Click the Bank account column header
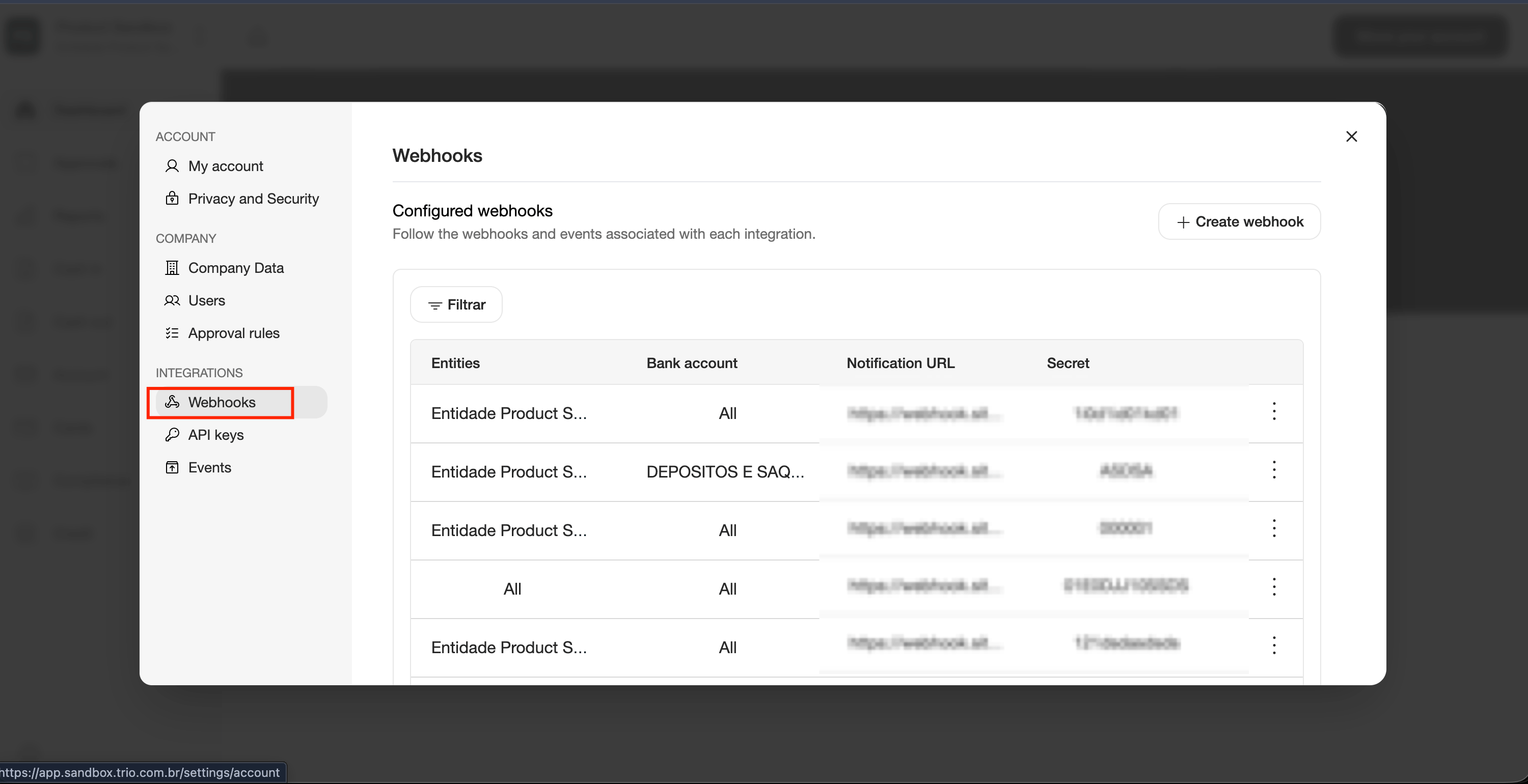This screenshot has height=784, width=1528. coord(692,363)
